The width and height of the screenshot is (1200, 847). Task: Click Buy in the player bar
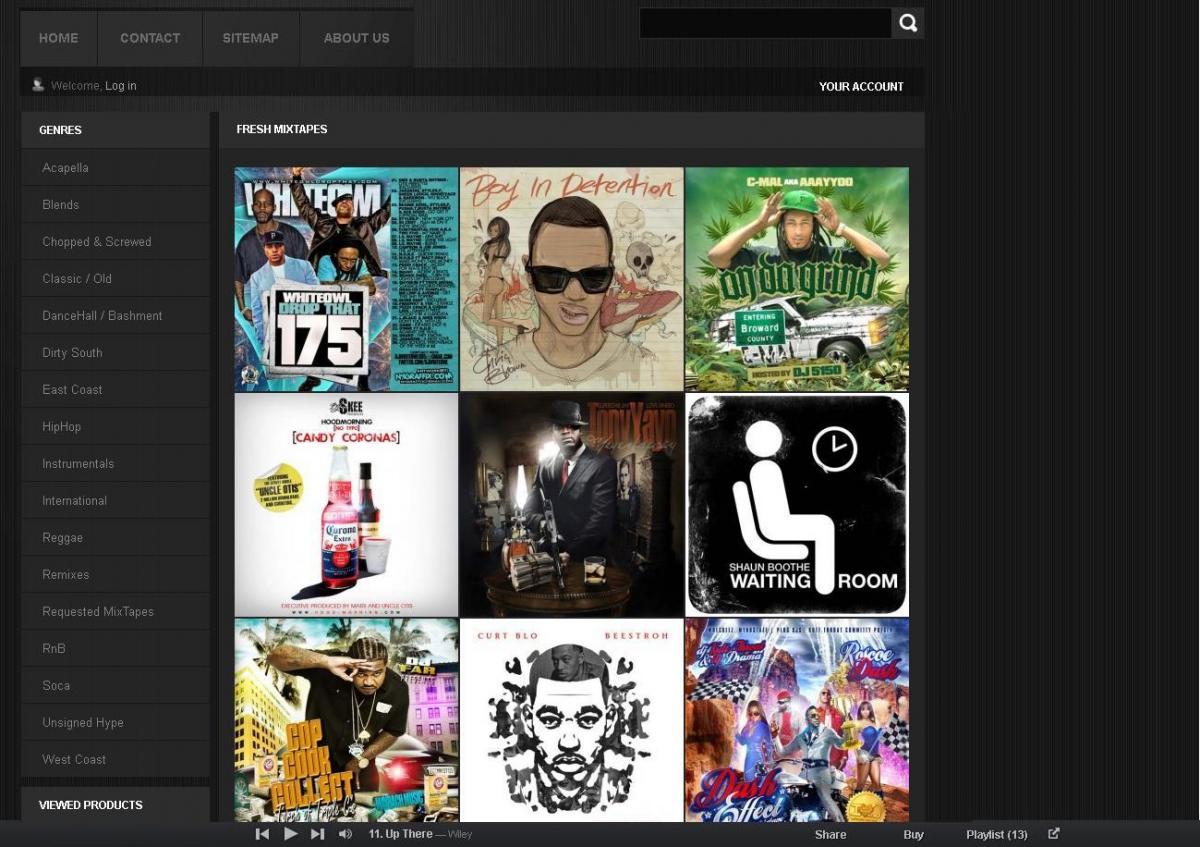[913, 834]
